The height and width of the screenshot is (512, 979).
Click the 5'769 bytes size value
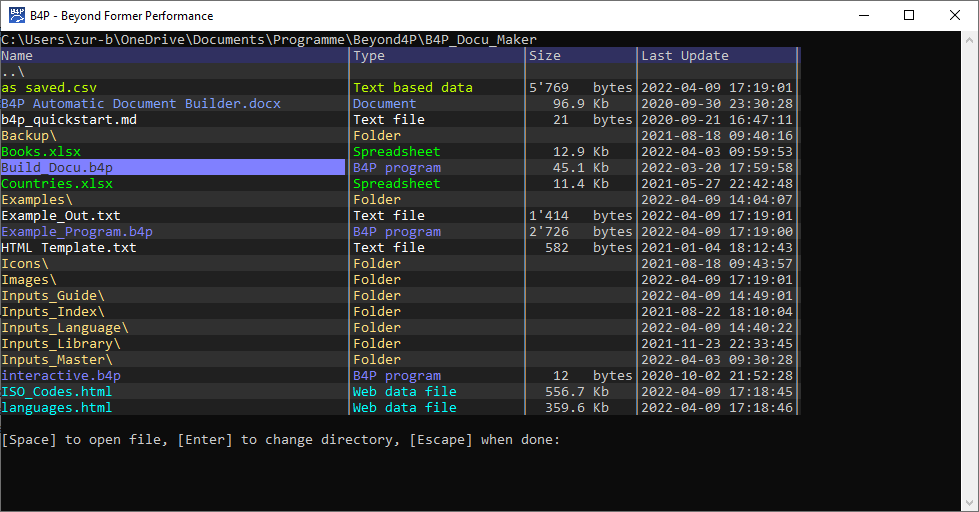(581, 87)
